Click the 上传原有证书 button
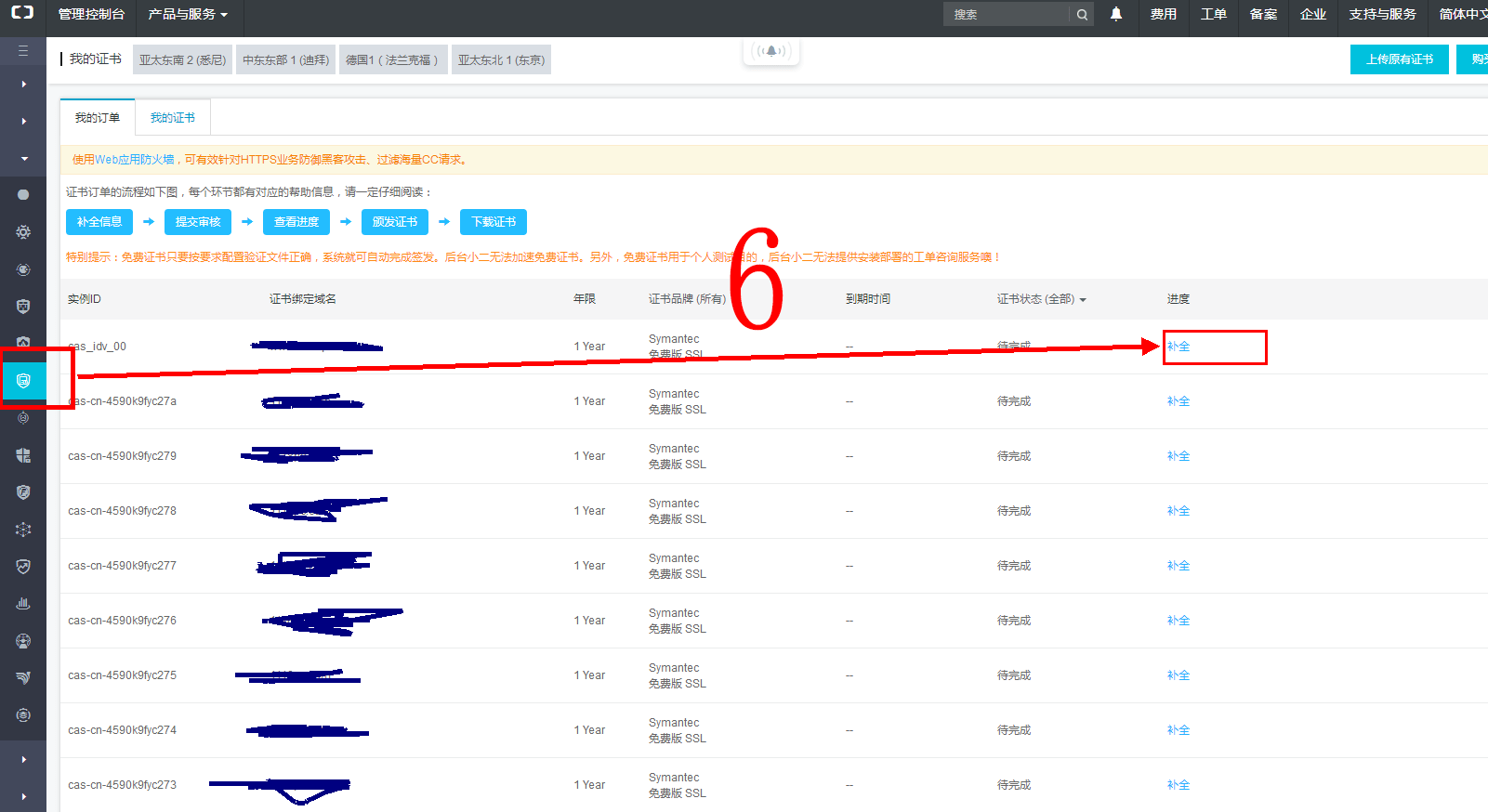The height and width of the screenshot is (812, 1488). [1399, 59]
